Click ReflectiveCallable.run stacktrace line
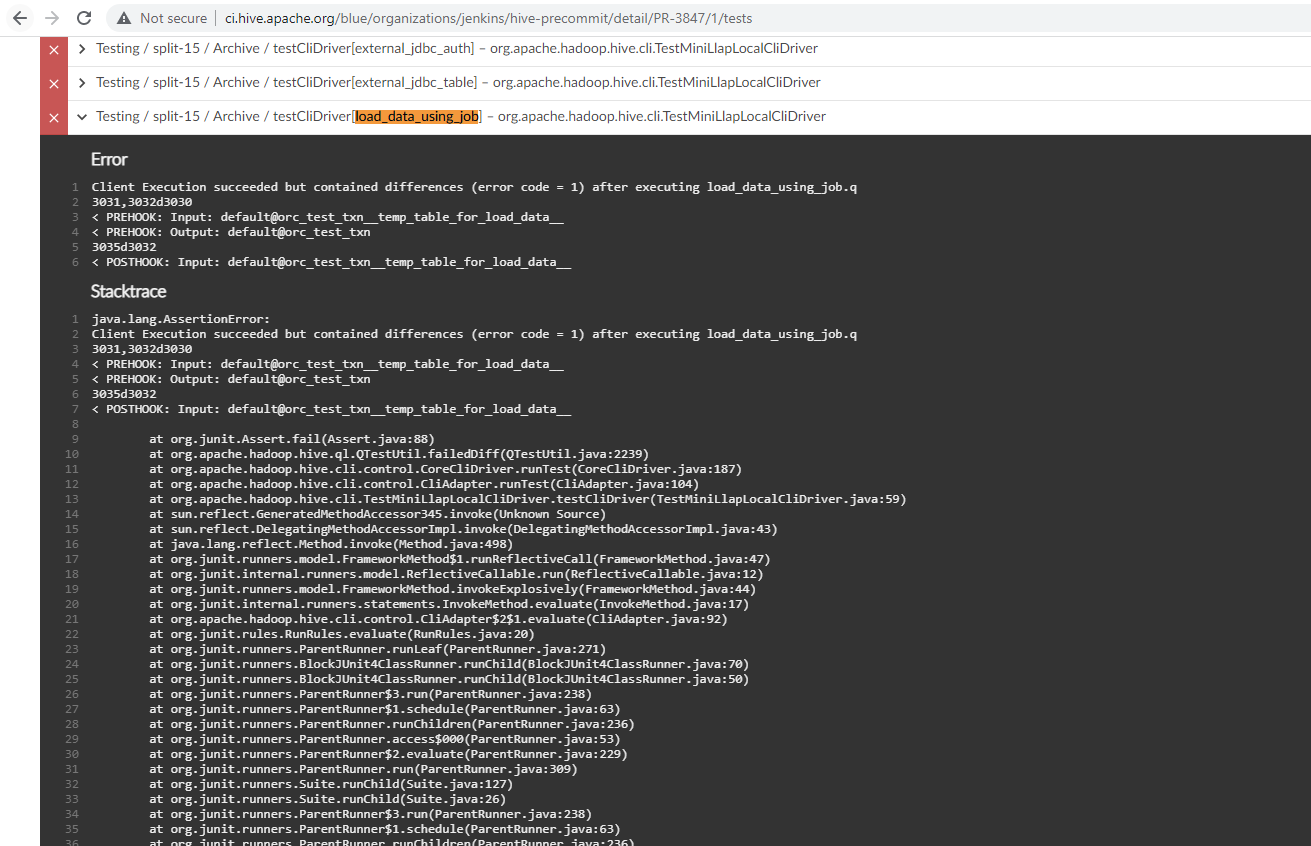Image resolution: width=1311 pixels, height=846 pixels. pyautogui.click(x=456, y=574)
